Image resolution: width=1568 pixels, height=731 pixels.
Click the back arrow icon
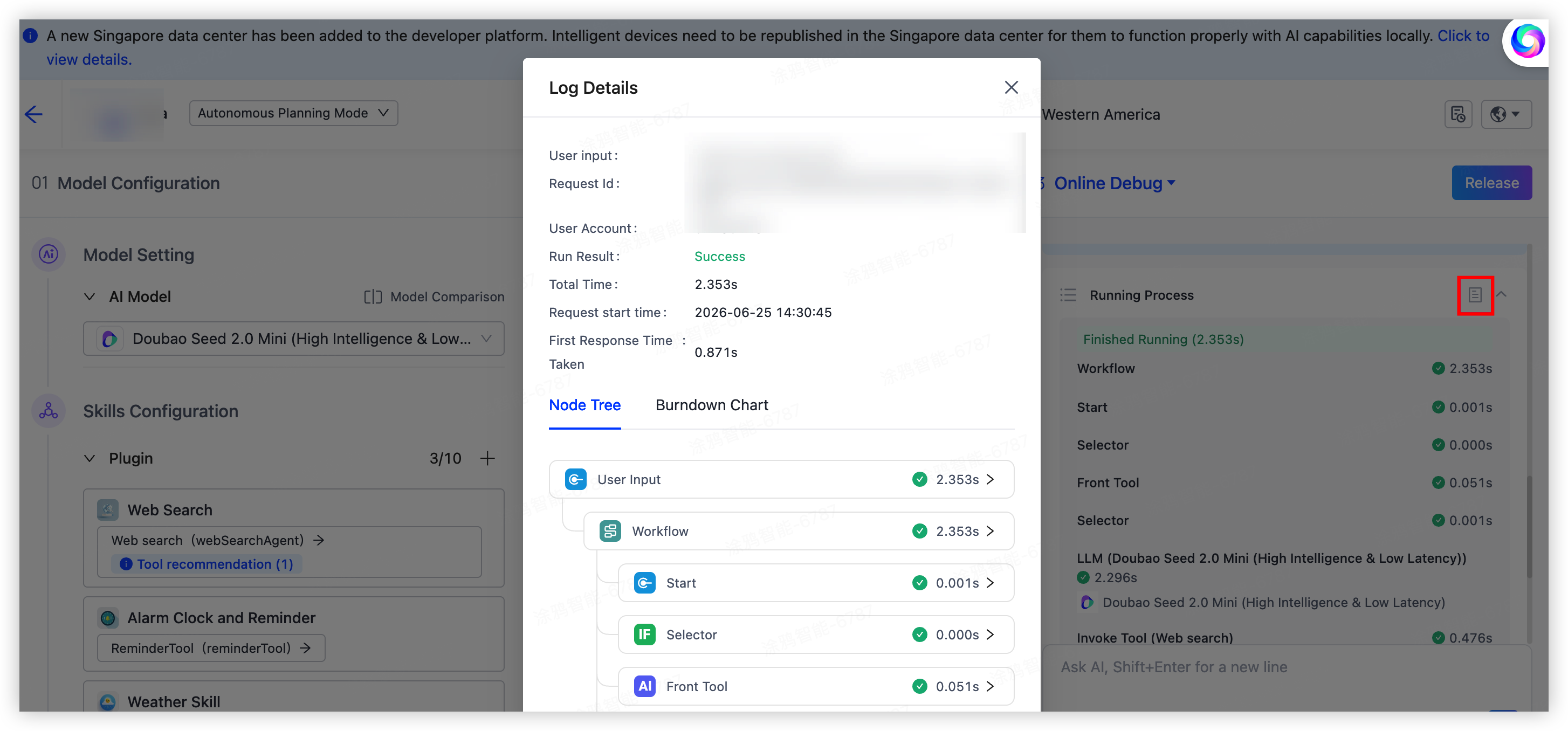pyautogui.click(x=33, y=114)
